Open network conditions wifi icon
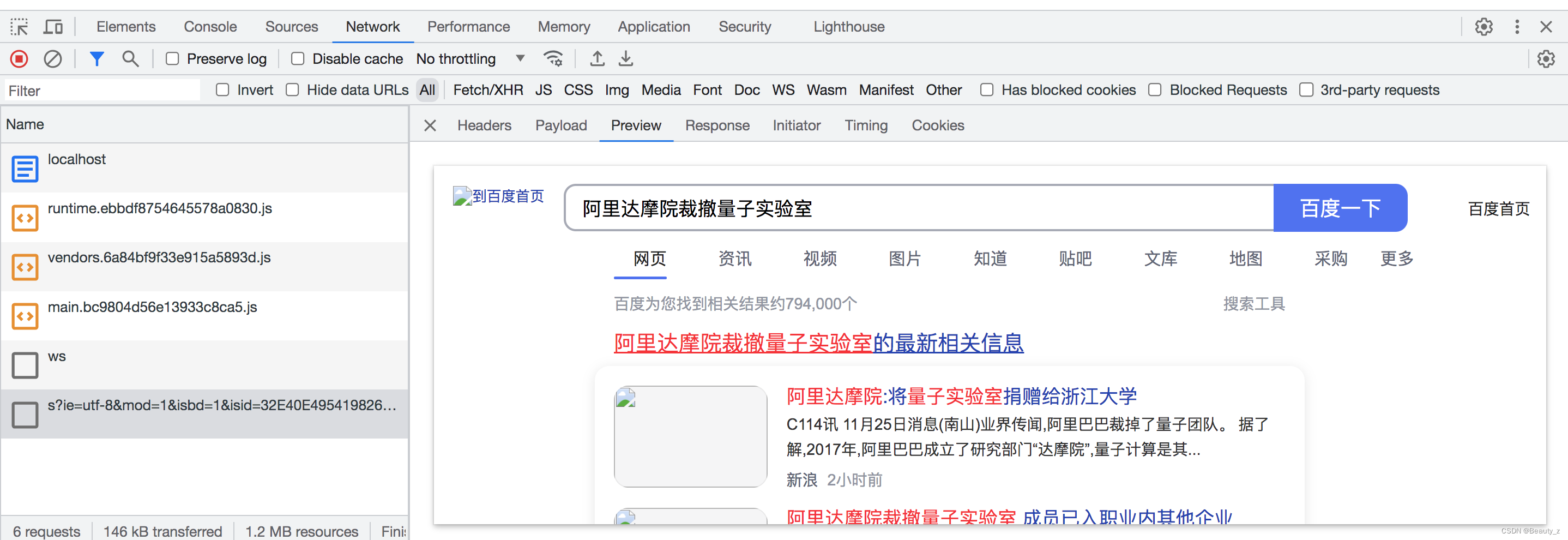 click(x=553, y=59)
